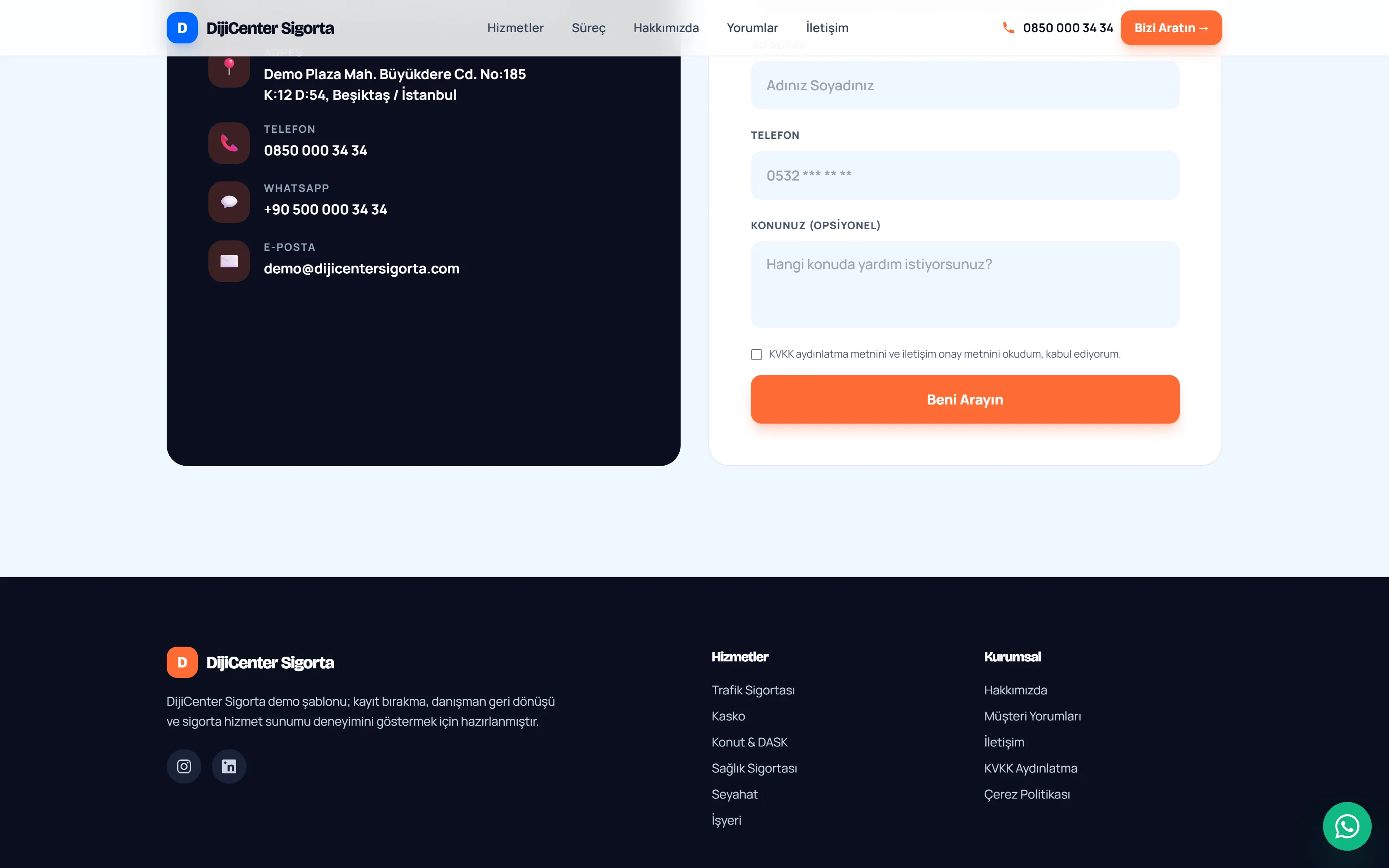The height and width of the screenshot is (868, 1389).
Task: Click the WHATSAPP label in contact card
Action: [296, 188]
